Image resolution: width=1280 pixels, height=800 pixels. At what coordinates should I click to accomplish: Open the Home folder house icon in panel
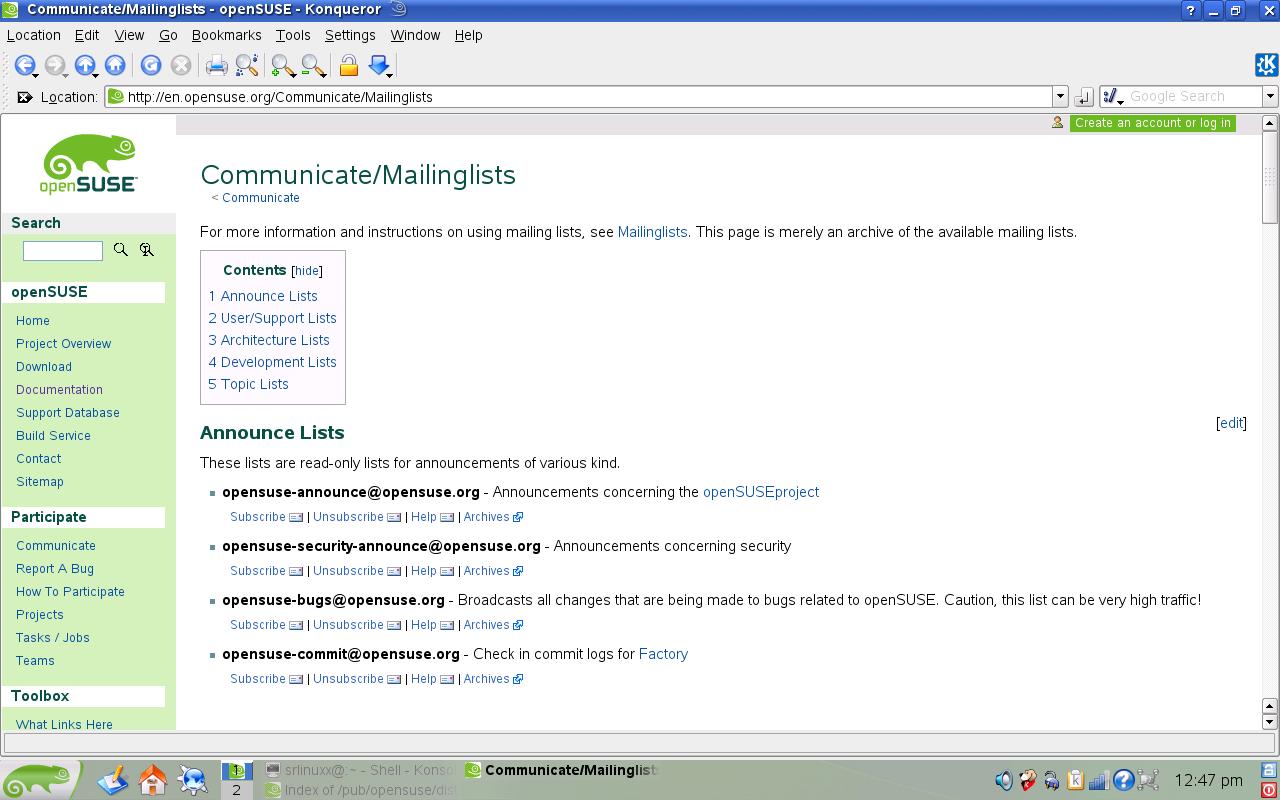(152, 779)
